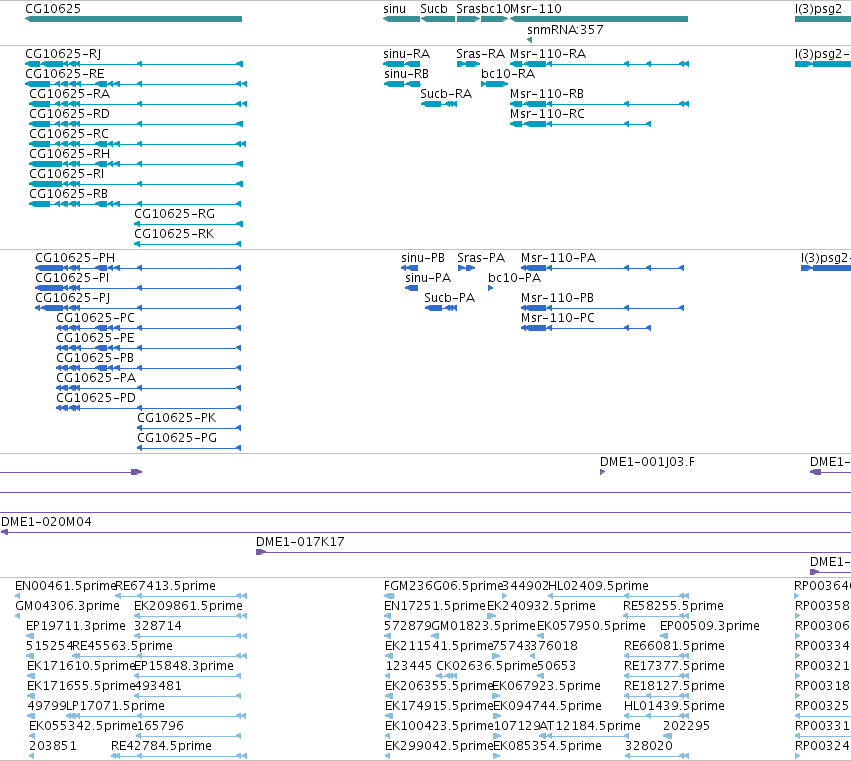Click EST label GM04306.3prime
The width and height of the screenshot is (851, 761).
click(x=67, y=606)
